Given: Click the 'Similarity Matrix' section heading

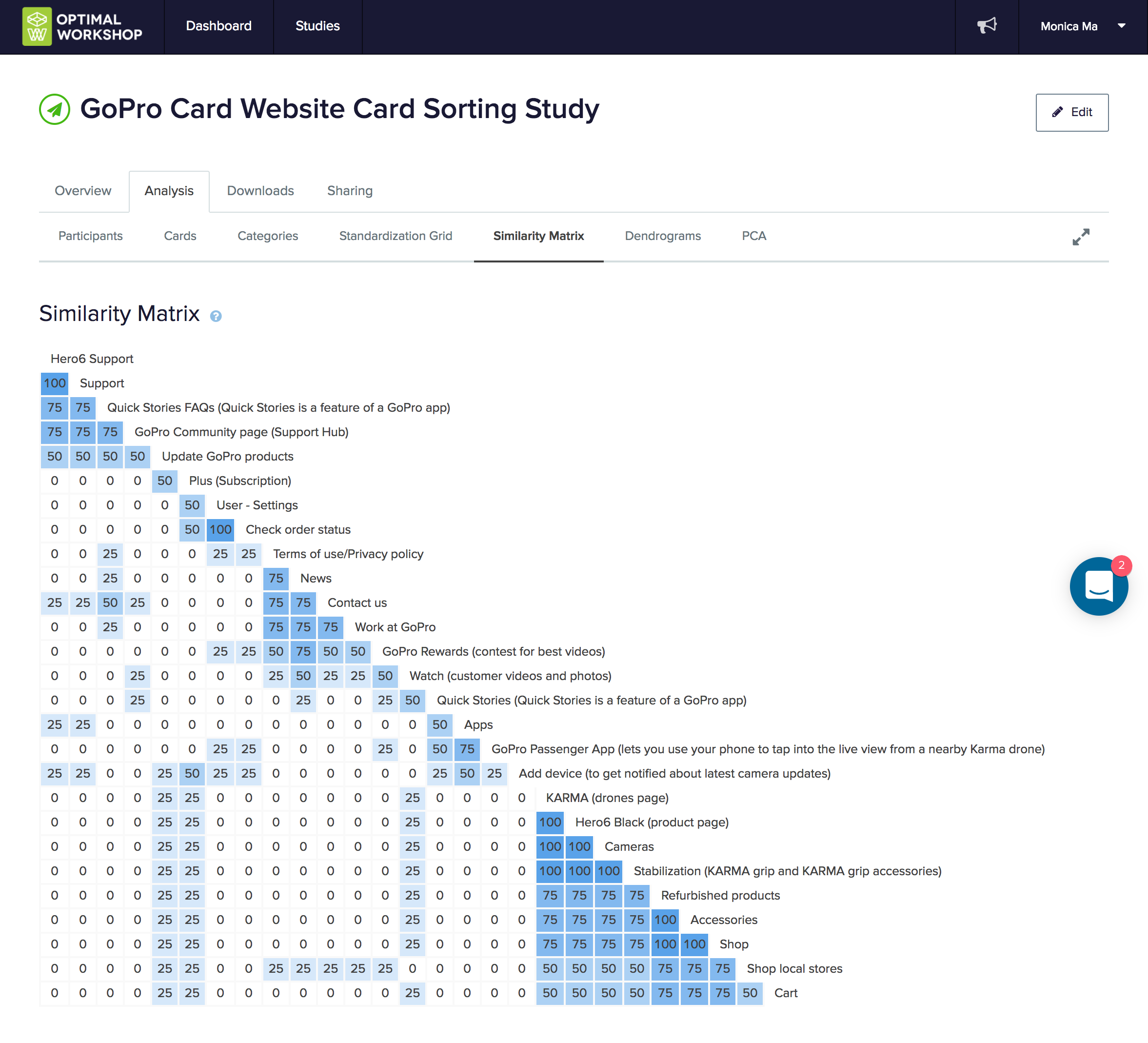Looking at the screenshot, I should (x=119, y=313).
